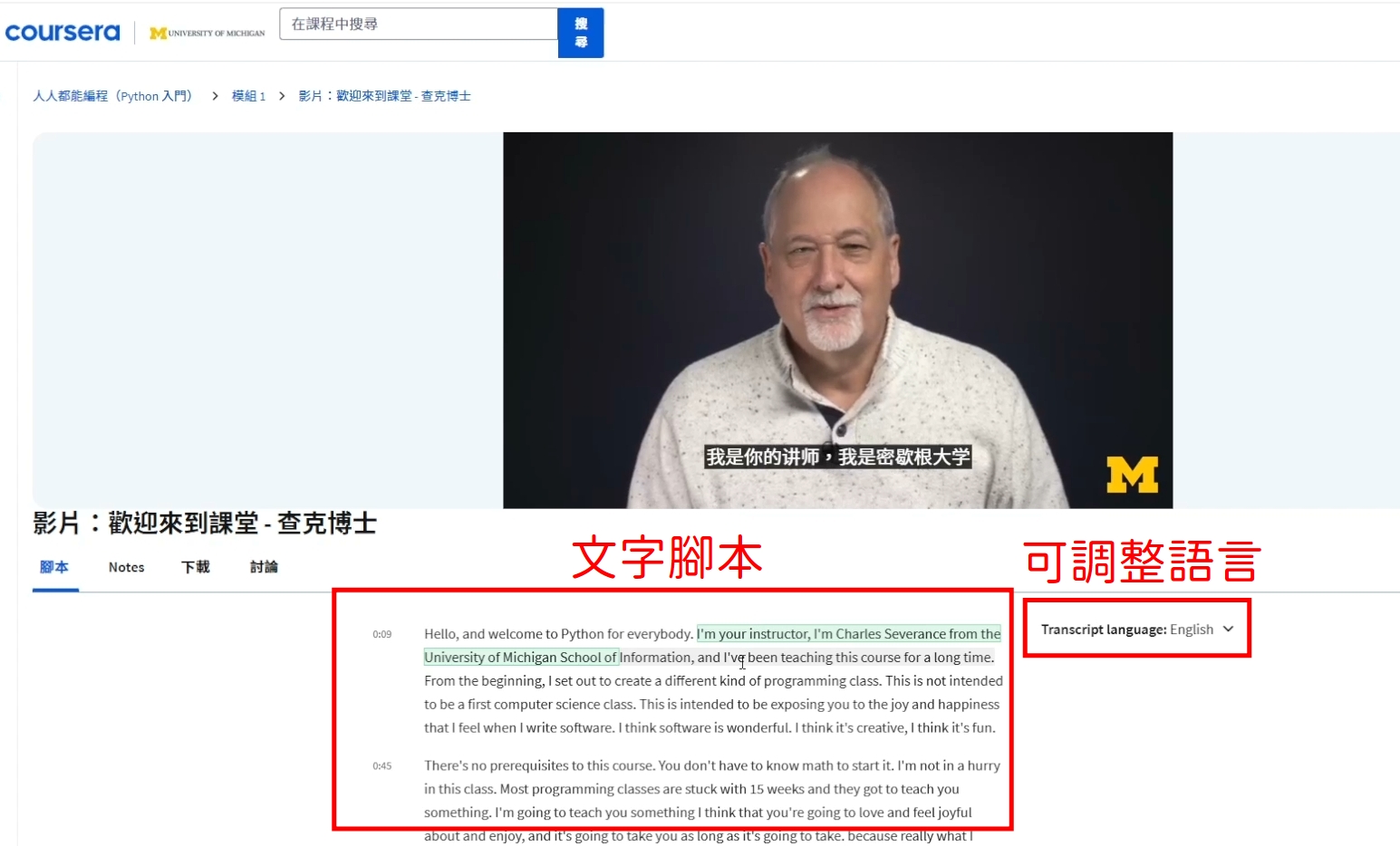The width and height of the screenshot is (1400, 846).
Task: Switch to the Notes tab
Action: pos(127,567)
